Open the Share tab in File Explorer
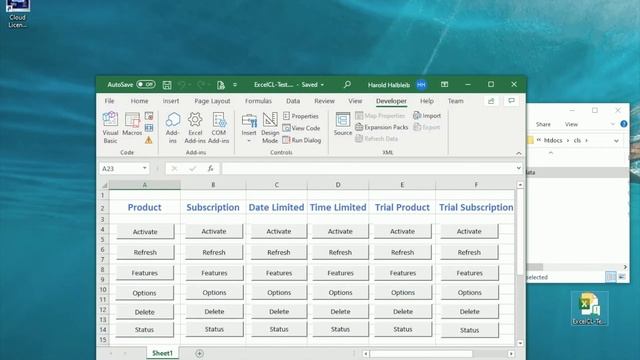Image resolution: width=640 pixels, height=360 pixels. coord(543,124)
